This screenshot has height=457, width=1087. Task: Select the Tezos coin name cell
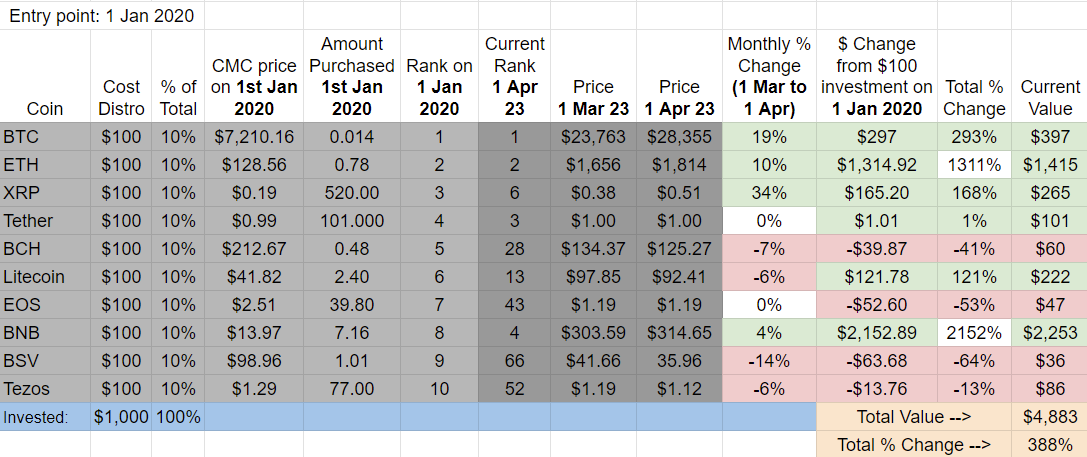coord(45,388)
